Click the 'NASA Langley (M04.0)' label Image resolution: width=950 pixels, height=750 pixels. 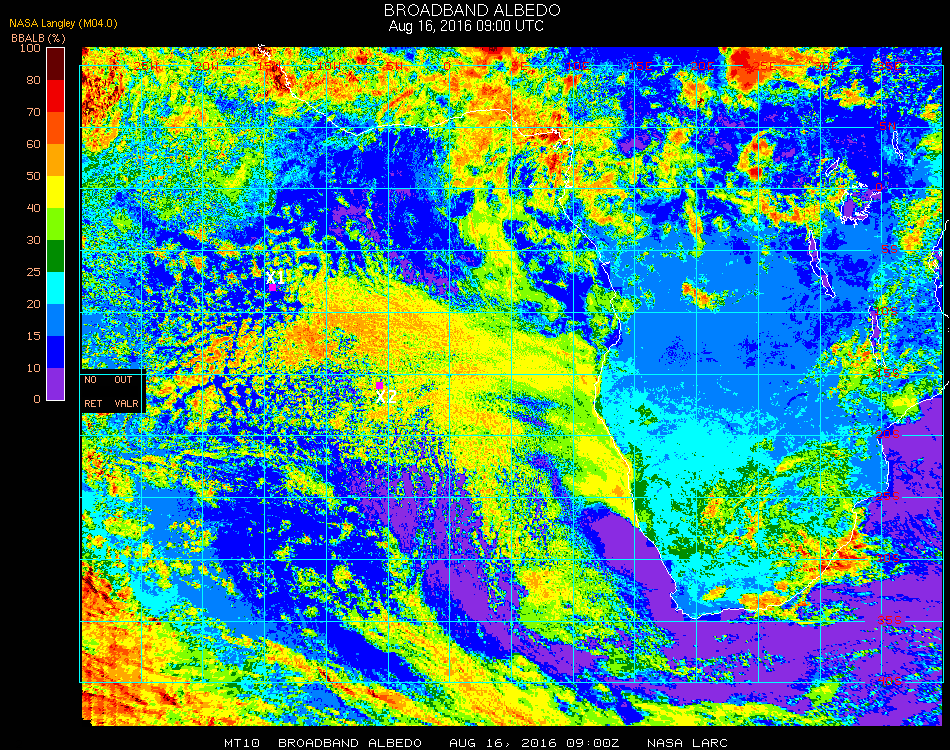click(63, 24)
